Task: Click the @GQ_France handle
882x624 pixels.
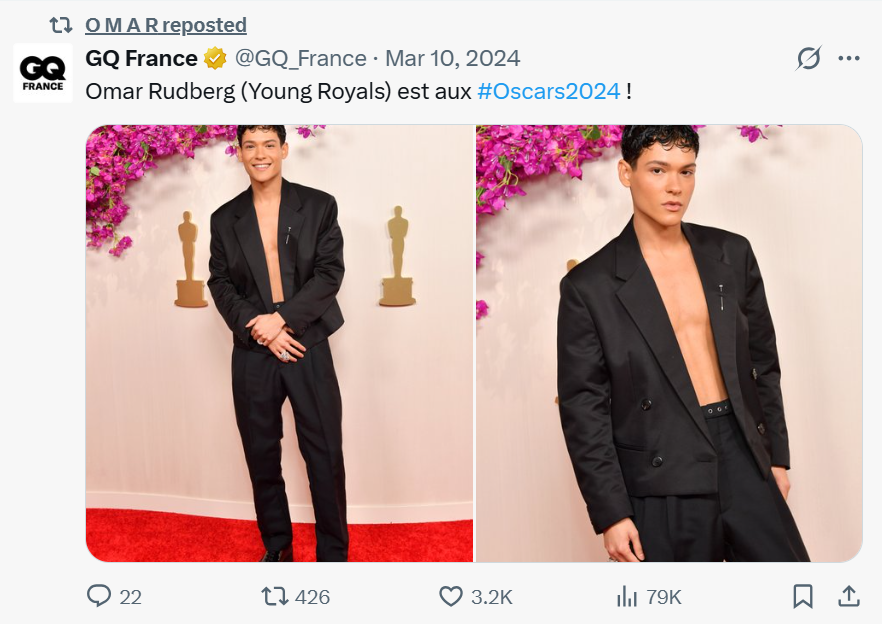Action: 300,58
